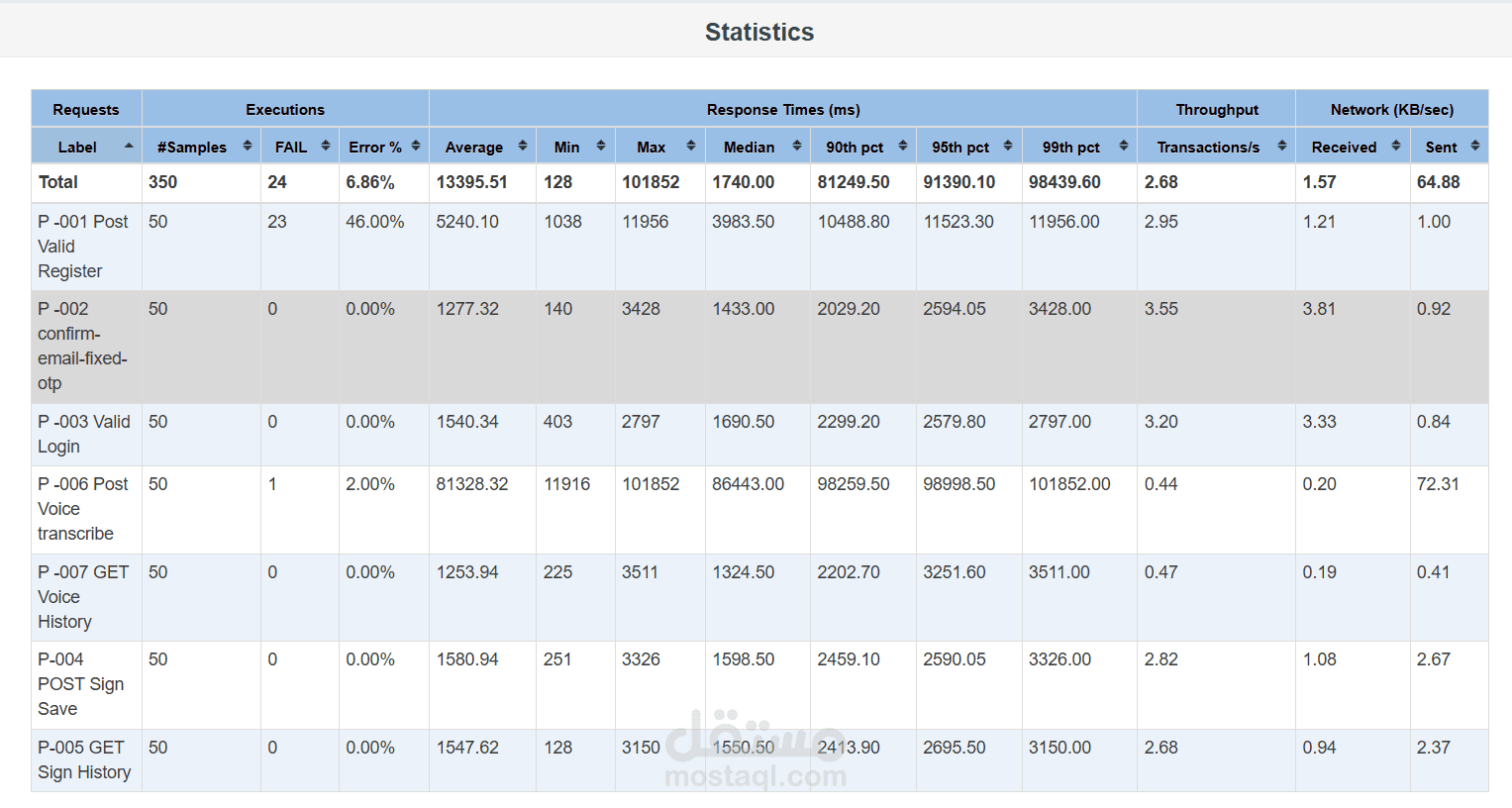Select the P-001 Post Valid Register row
This screenshot has width=1512, height=808.
tap(759, 247)
